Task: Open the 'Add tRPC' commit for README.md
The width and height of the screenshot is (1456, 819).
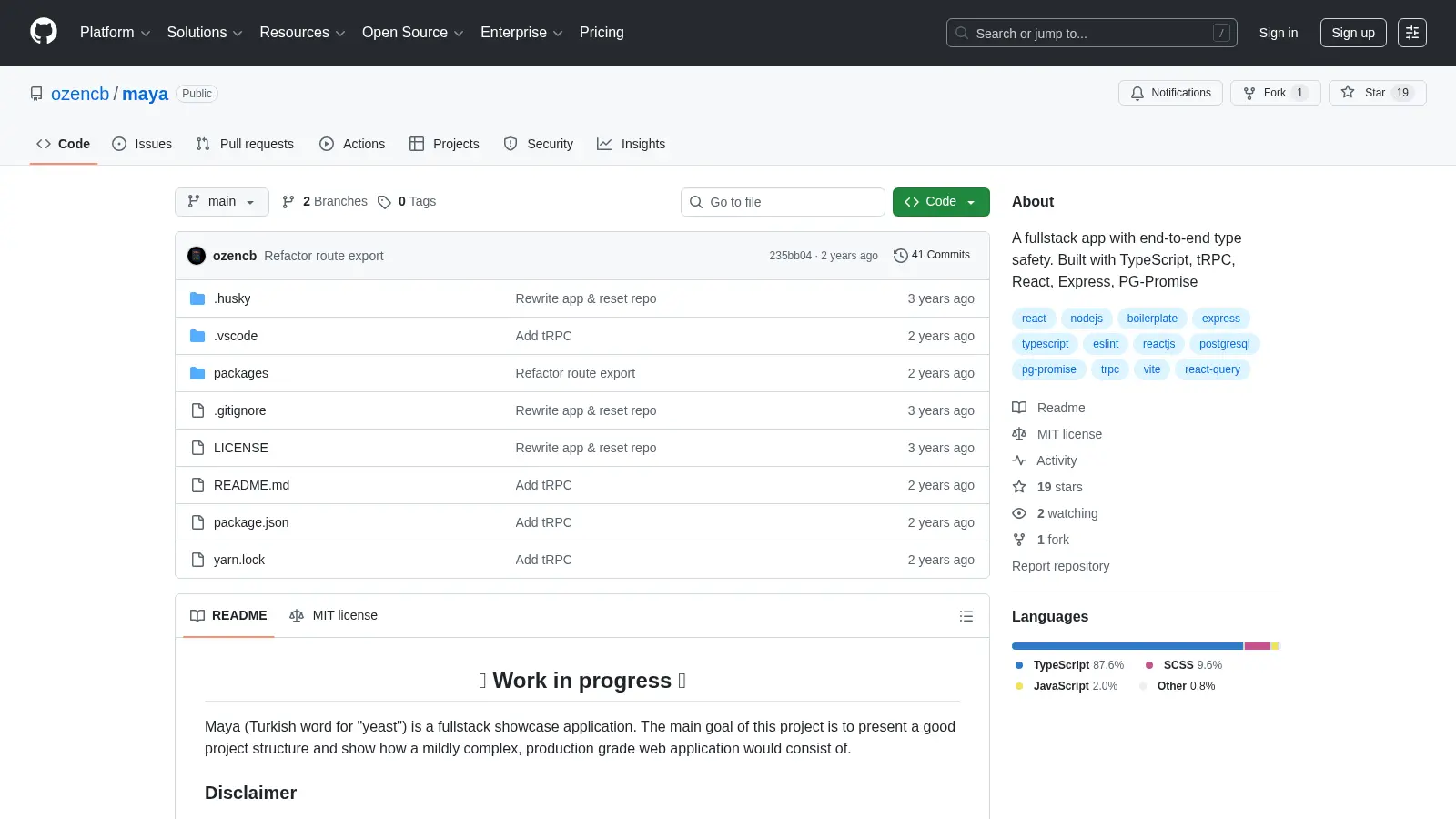Action: (544, 485)
